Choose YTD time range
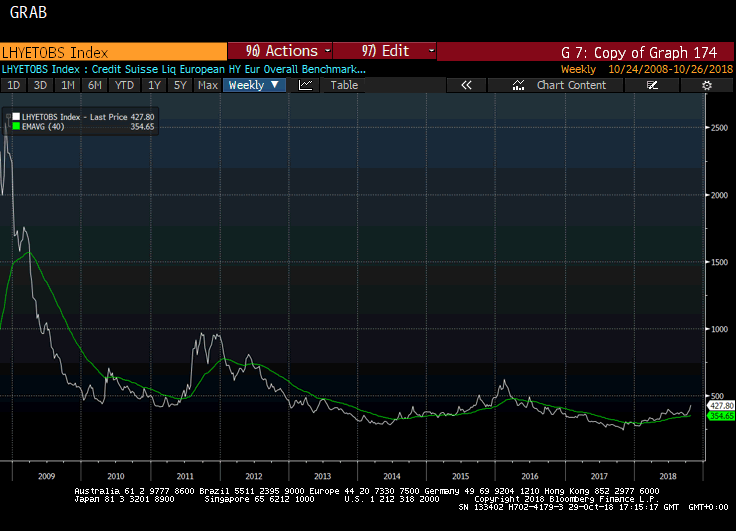This screenshot has width=736, height=531. click(x=124, y=85)
